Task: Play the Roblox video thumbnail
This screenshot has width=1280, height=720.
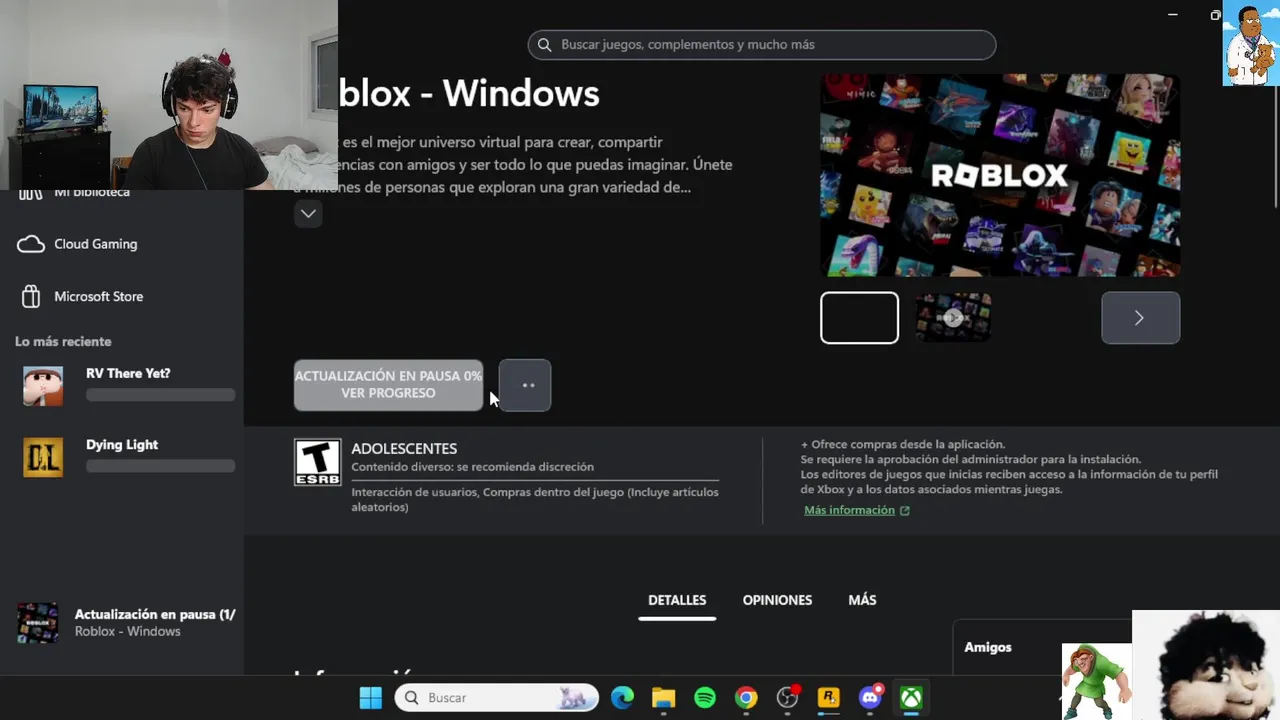Action: [953, 318]
